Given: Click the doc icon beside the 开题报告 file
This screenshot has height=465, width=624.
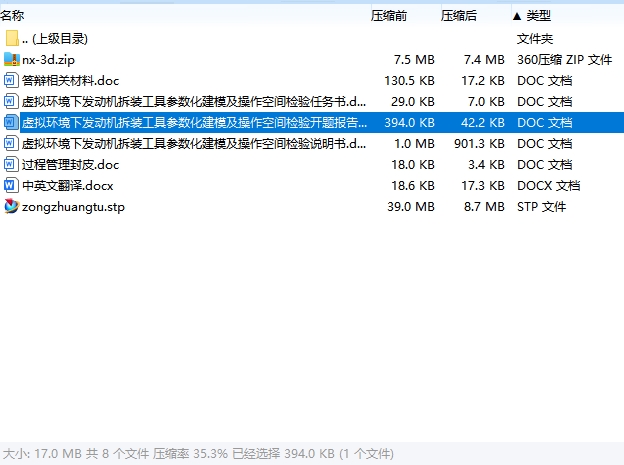Looking at the screenshot, I should pos(11,123).
